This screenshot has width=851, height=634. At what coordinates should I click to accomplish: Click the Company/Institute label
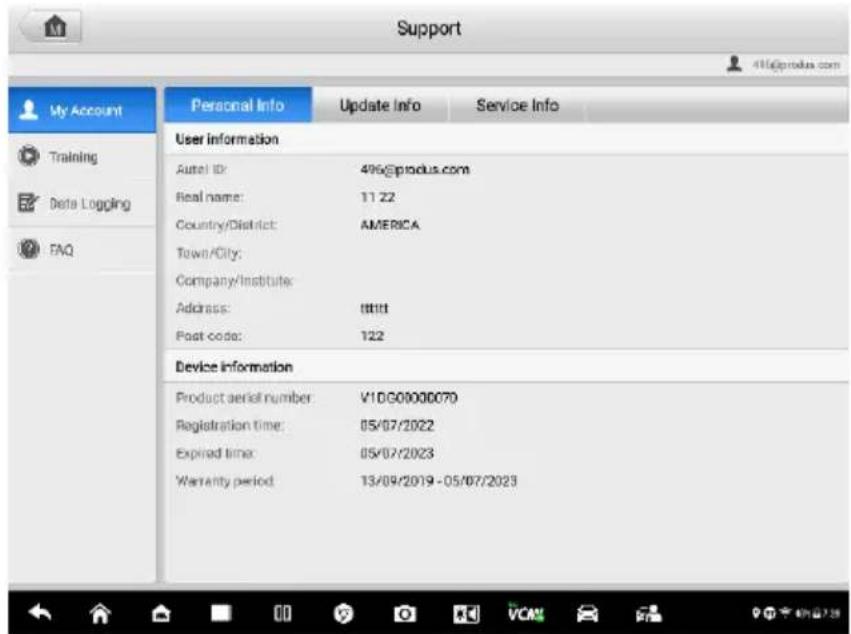pos(234,281)
